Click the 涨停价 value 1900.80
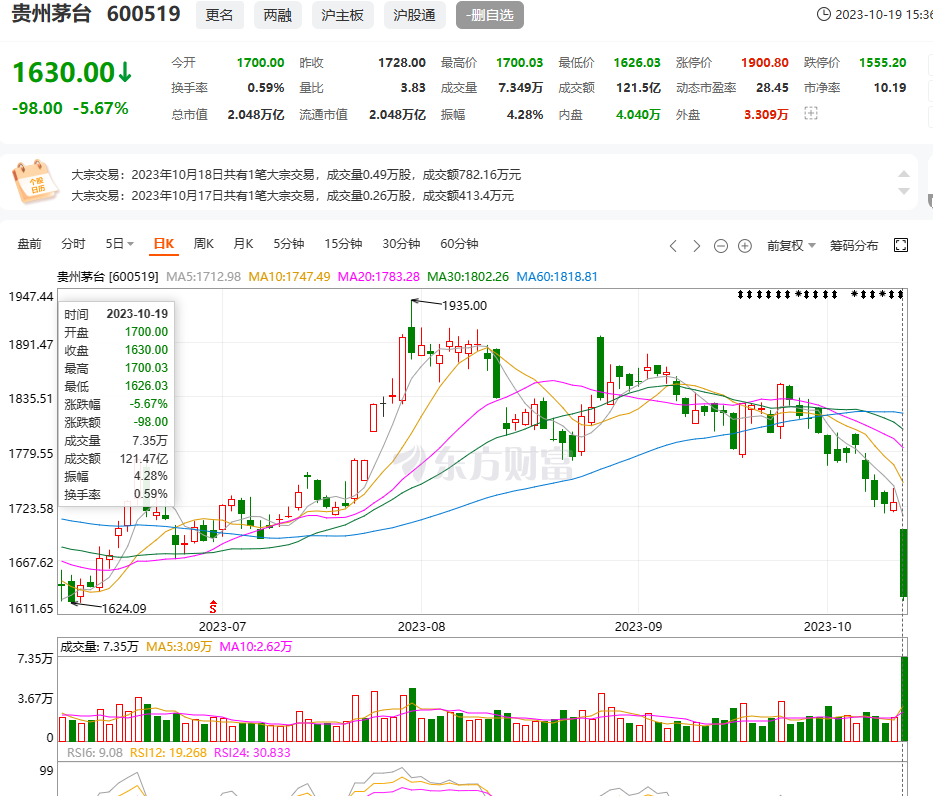933x796 pixels. click(765, 62)
